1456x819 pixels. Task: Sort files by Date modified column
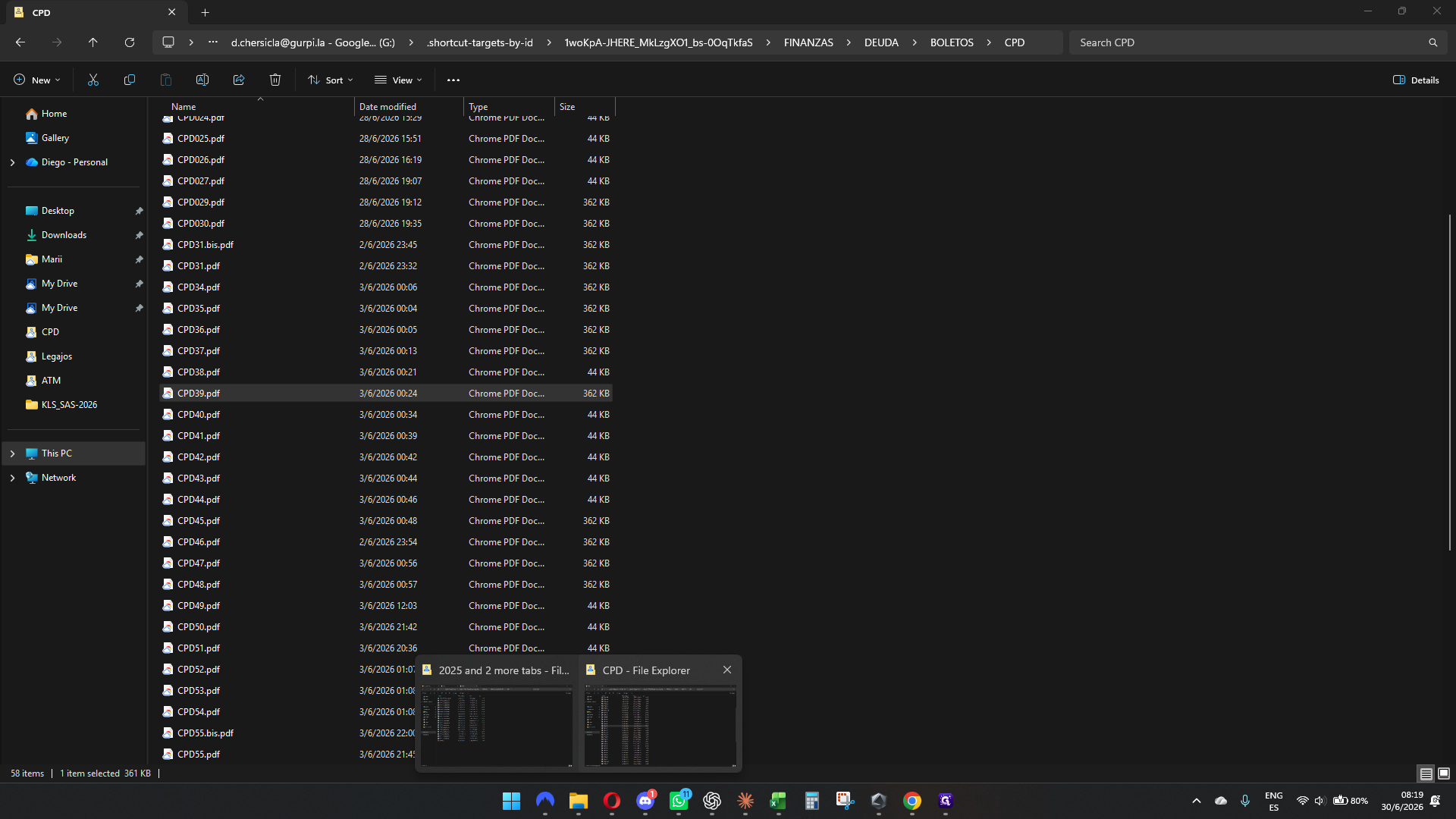pos(388,107)
